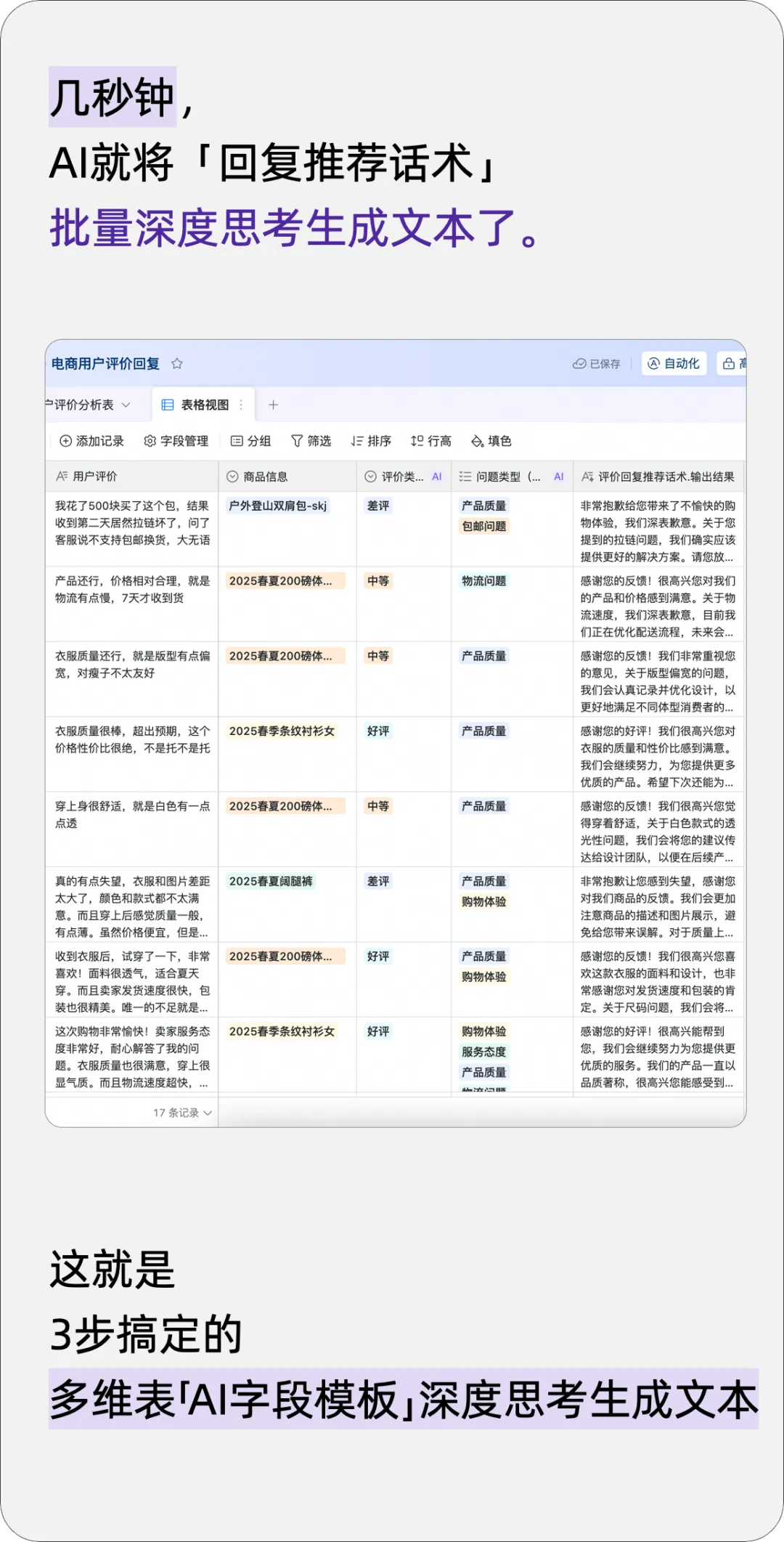The width and height of the screenshot is (784, 1542).
Task: Open the review cell 穿上身很舒适
Action: (x=131, y=829)
